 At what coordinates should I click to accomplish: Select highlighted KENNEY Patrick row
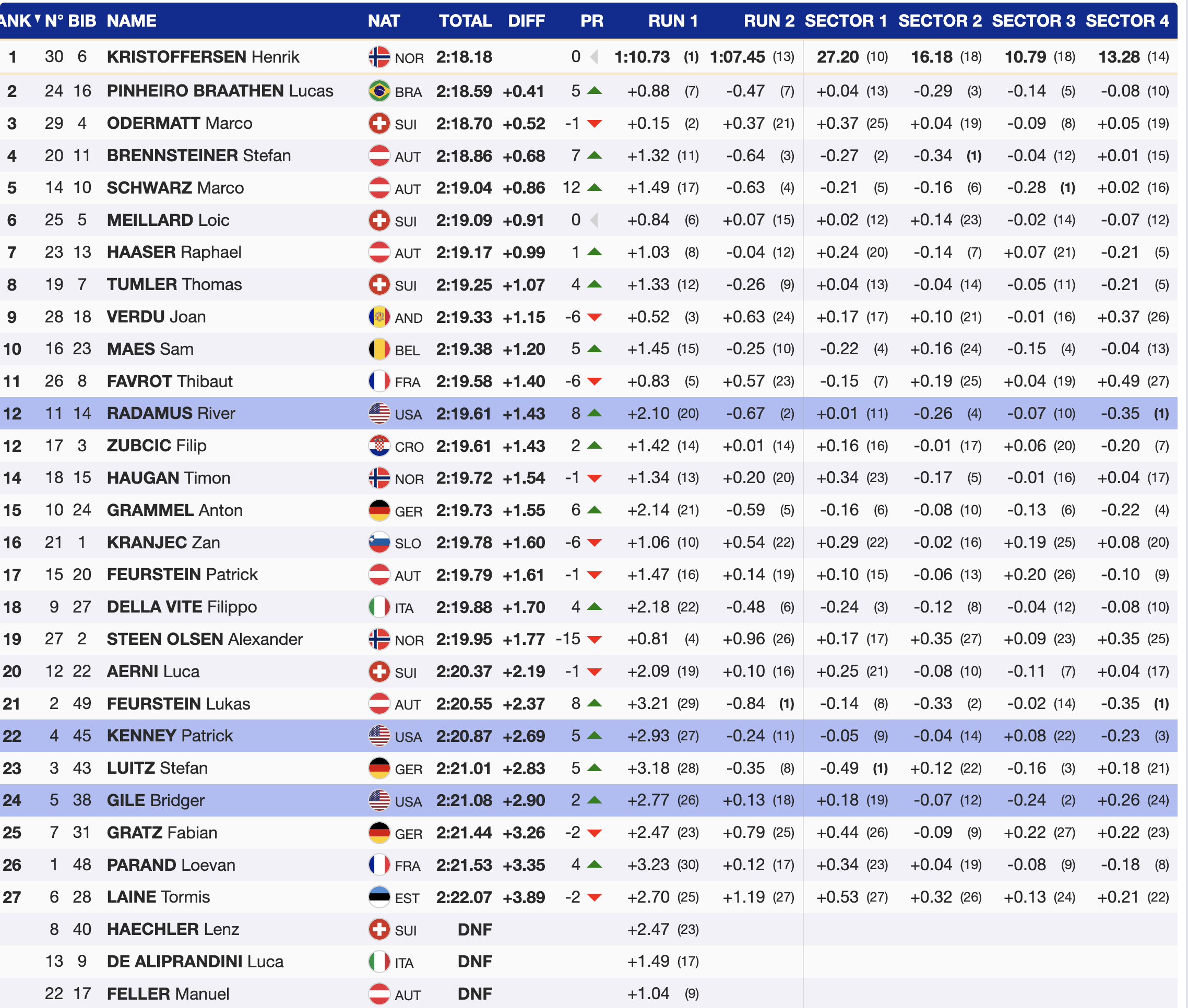coord(170,736)
